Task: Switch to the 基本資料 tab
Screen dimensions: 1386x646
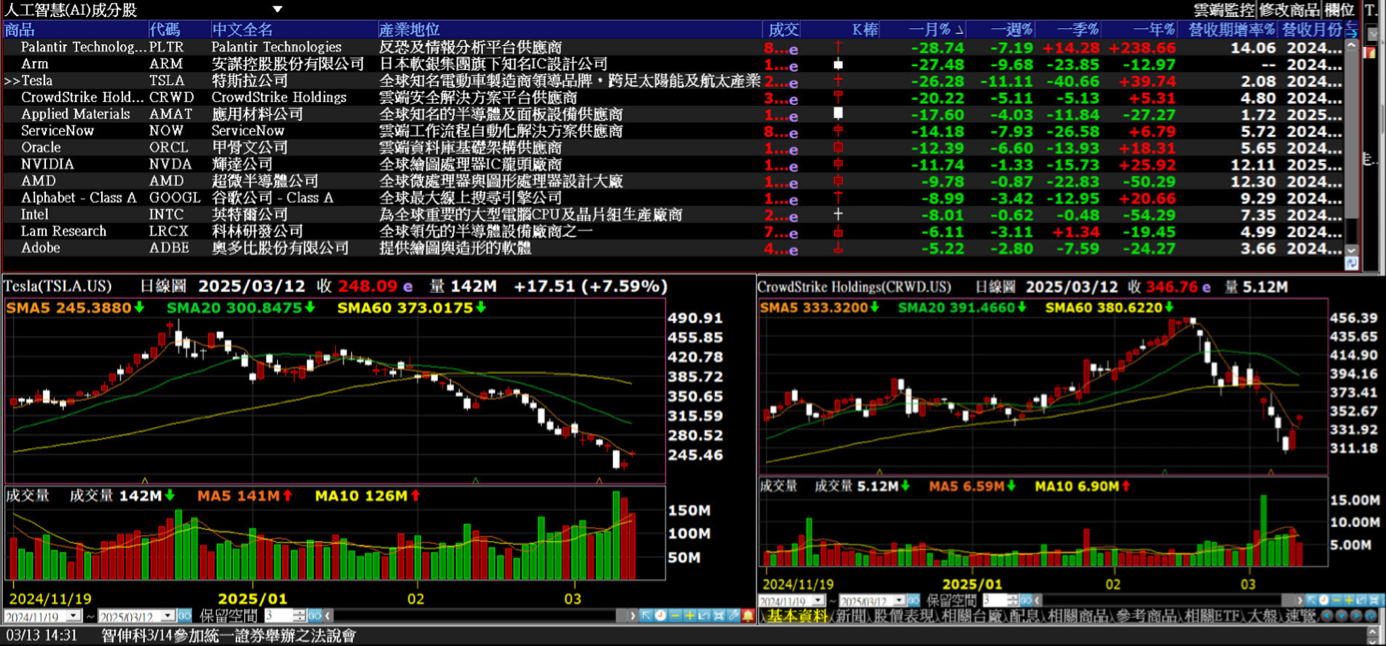Action: click(797, 616)
